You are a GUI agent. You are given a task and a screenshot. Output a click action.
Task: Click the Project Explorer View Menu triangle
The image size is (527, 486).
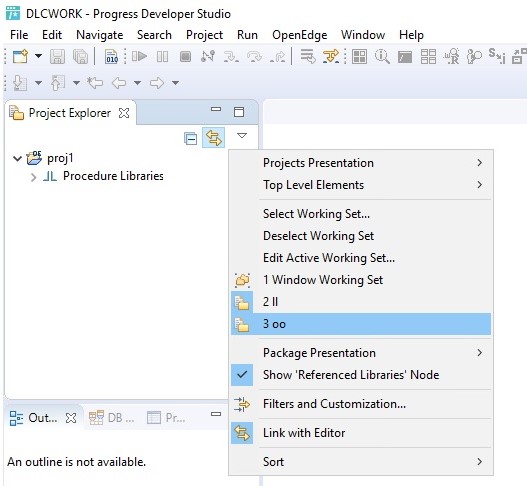(242, 135)
